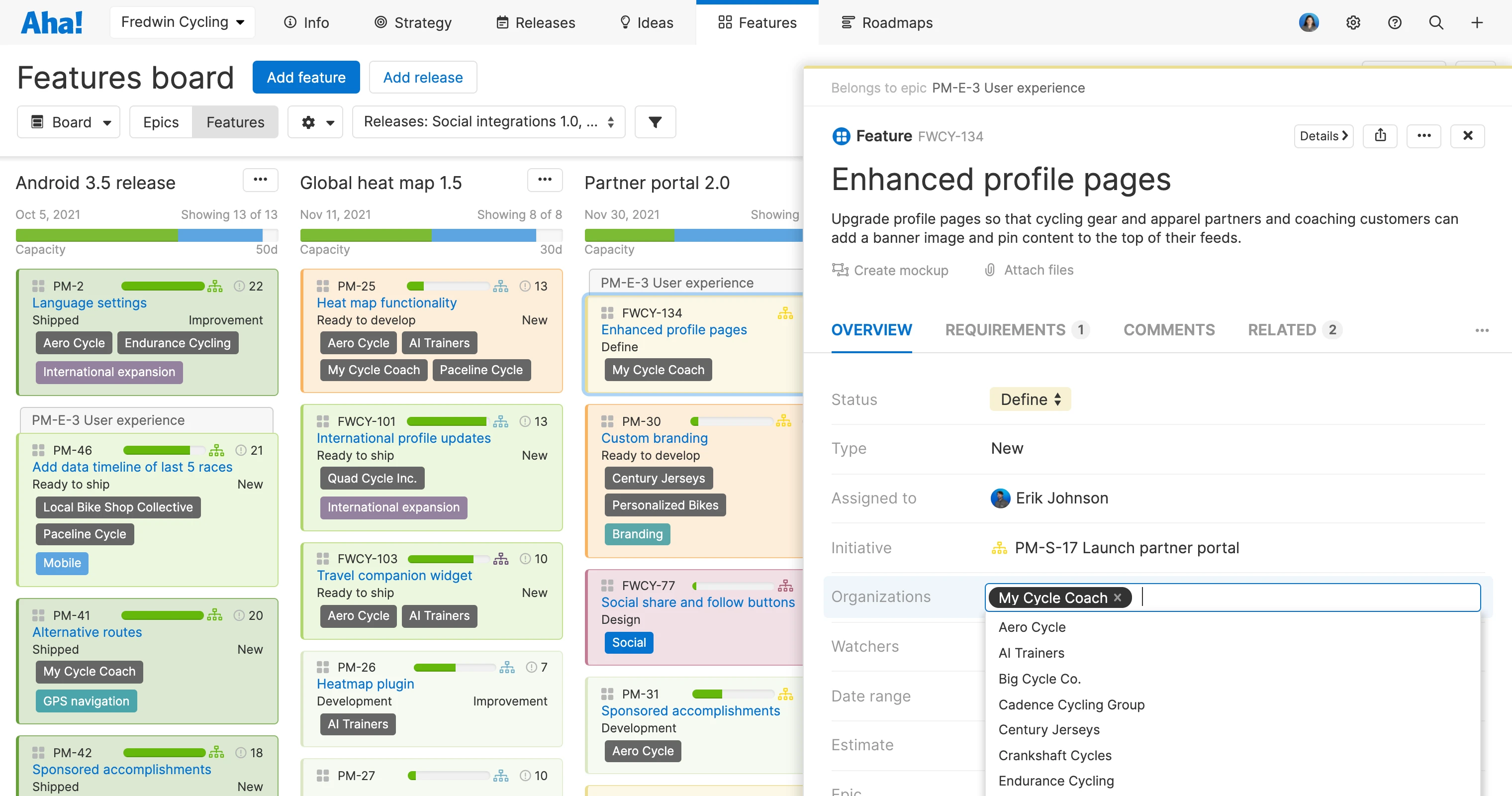Switch board view to Epics
This screenshot has width=1512, height=796.
pyautogui.click(x=161, y=122)
